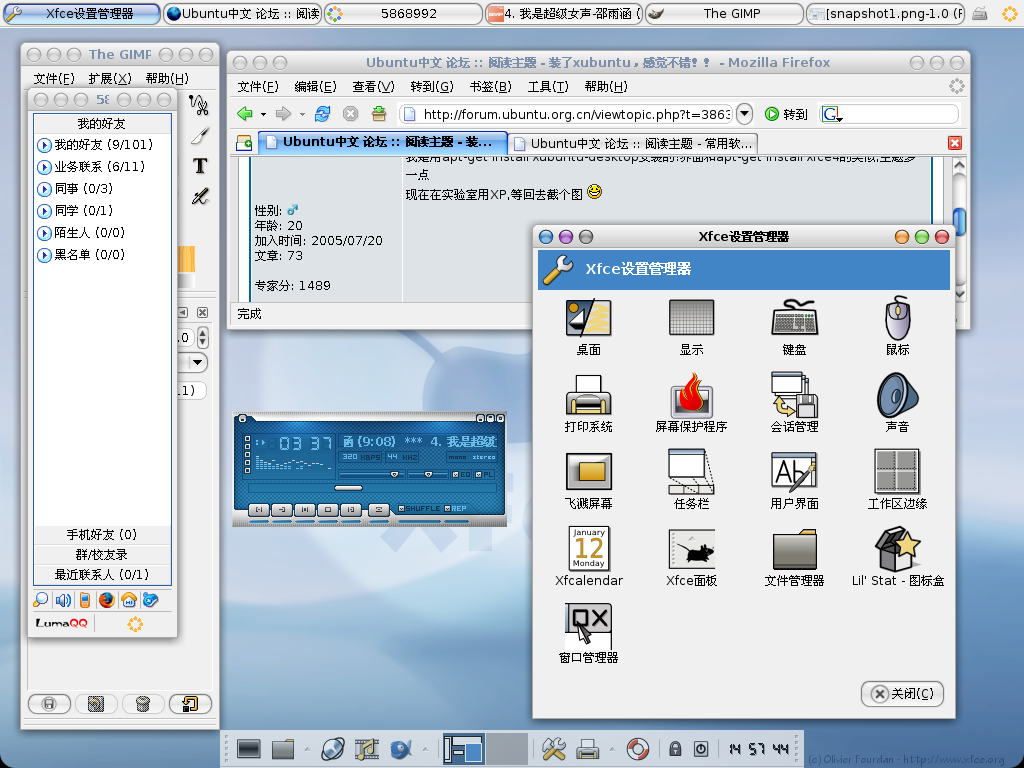Click the Firefox Google search box
This screenshot has height=768, width=1024.
tap(889, 114)
